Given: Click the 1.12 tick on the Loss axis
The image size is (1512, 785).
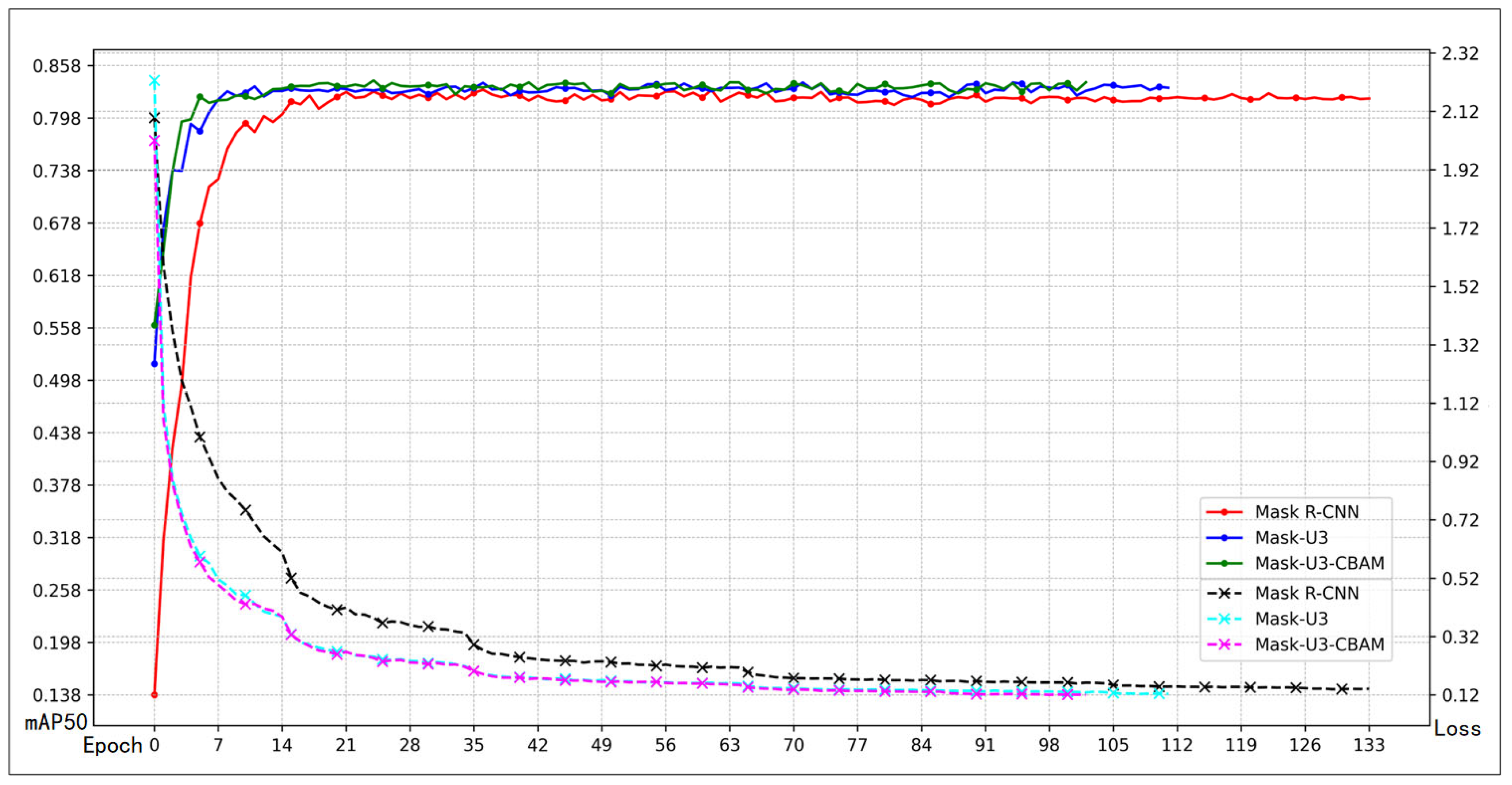Looking at the screenshot, I should [1461, 404].
